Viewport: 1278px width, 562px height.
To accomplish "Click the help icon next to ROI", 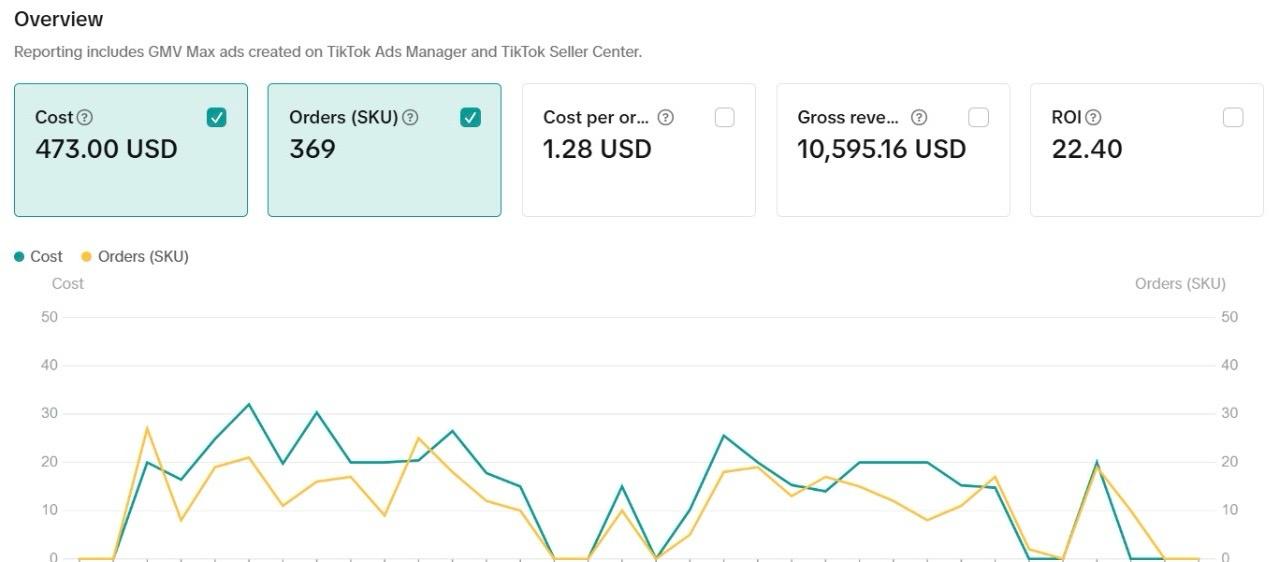I will (x=1093, y=118).
